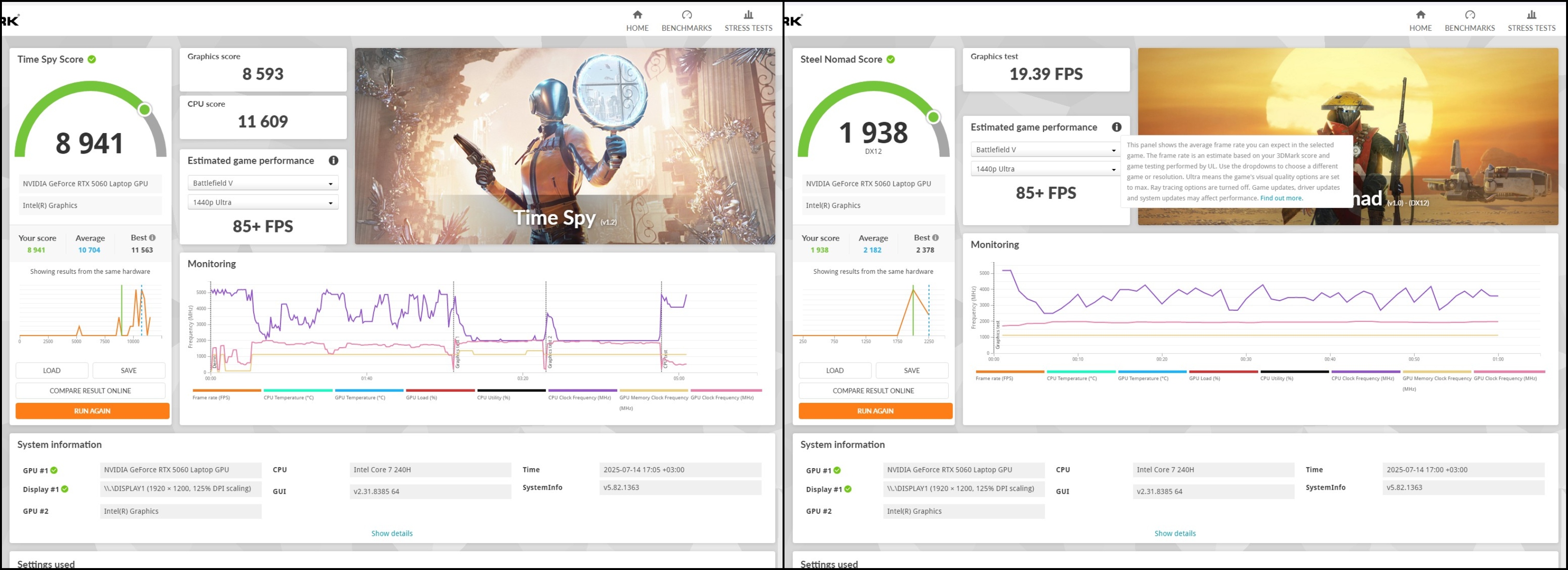Screen dimensions: 1568x570
Task: Click green validation check beside Steel Nomad Score
Action: tap(891, 59)
